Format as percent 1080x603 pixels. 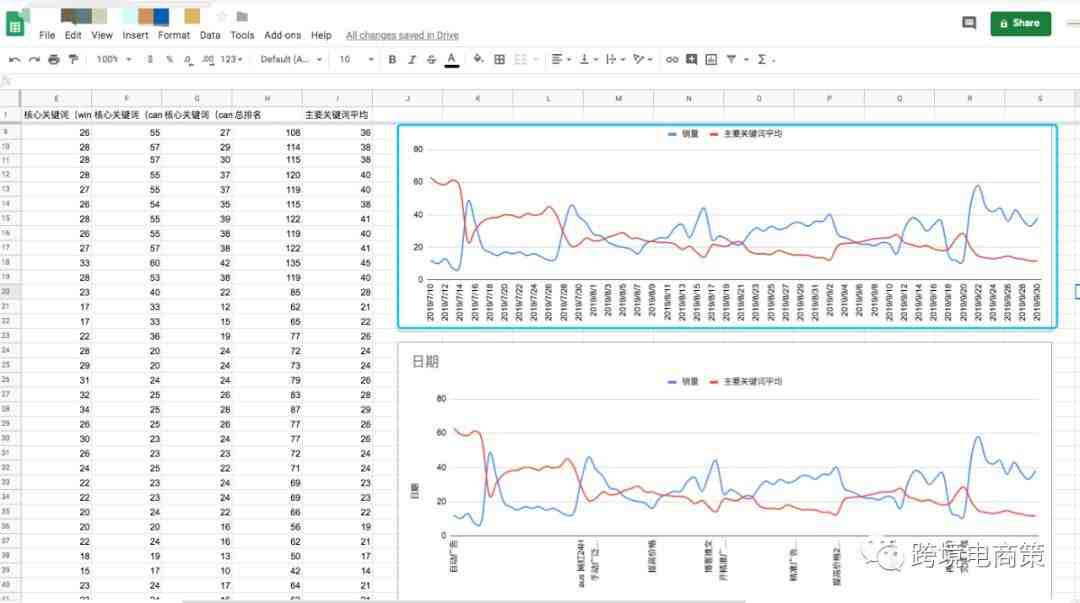169,60
